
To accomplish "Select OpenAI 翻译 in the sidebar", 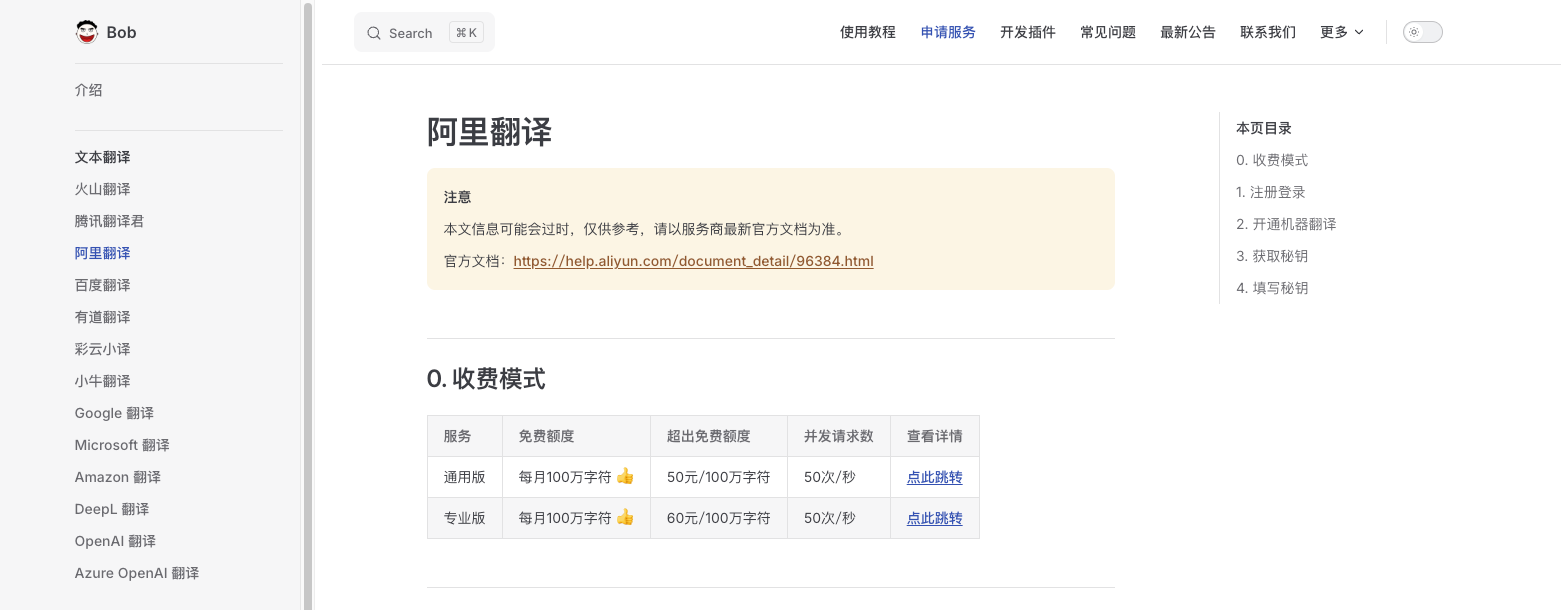I will pyautogui.click(x=116, y=541).
